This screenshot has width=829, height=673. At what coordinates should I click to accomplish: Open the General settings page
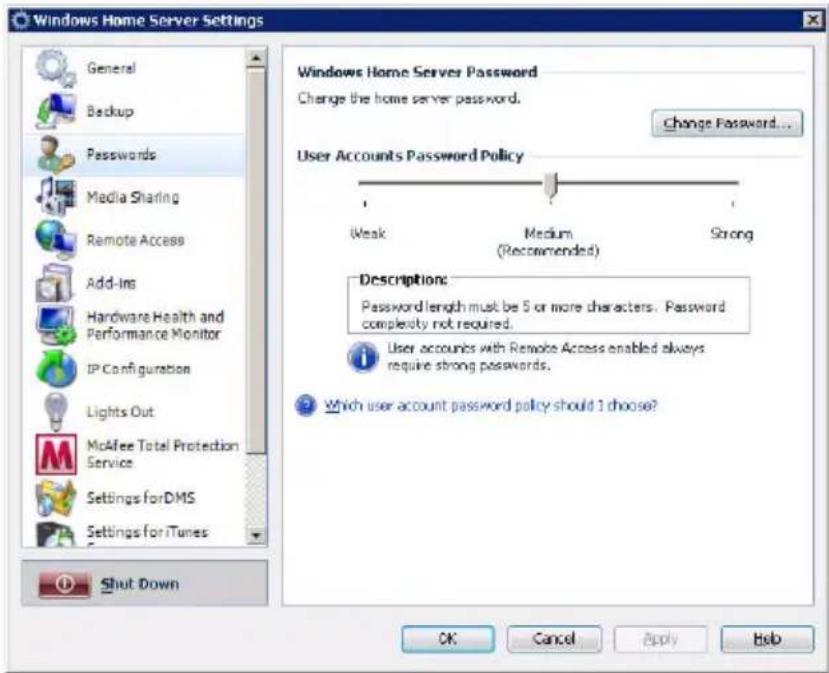(134, 68)
